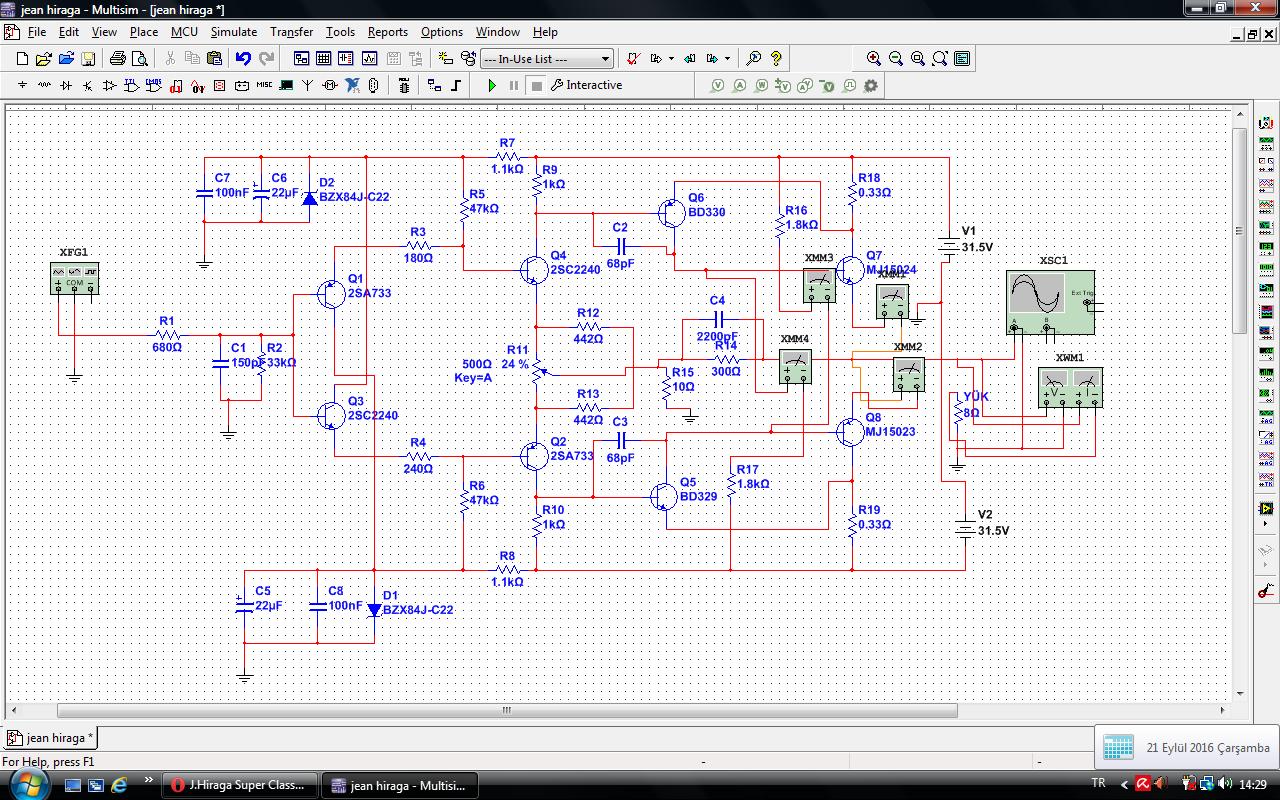
Task: Open the Transfer menu
Action: coord(291,32)
